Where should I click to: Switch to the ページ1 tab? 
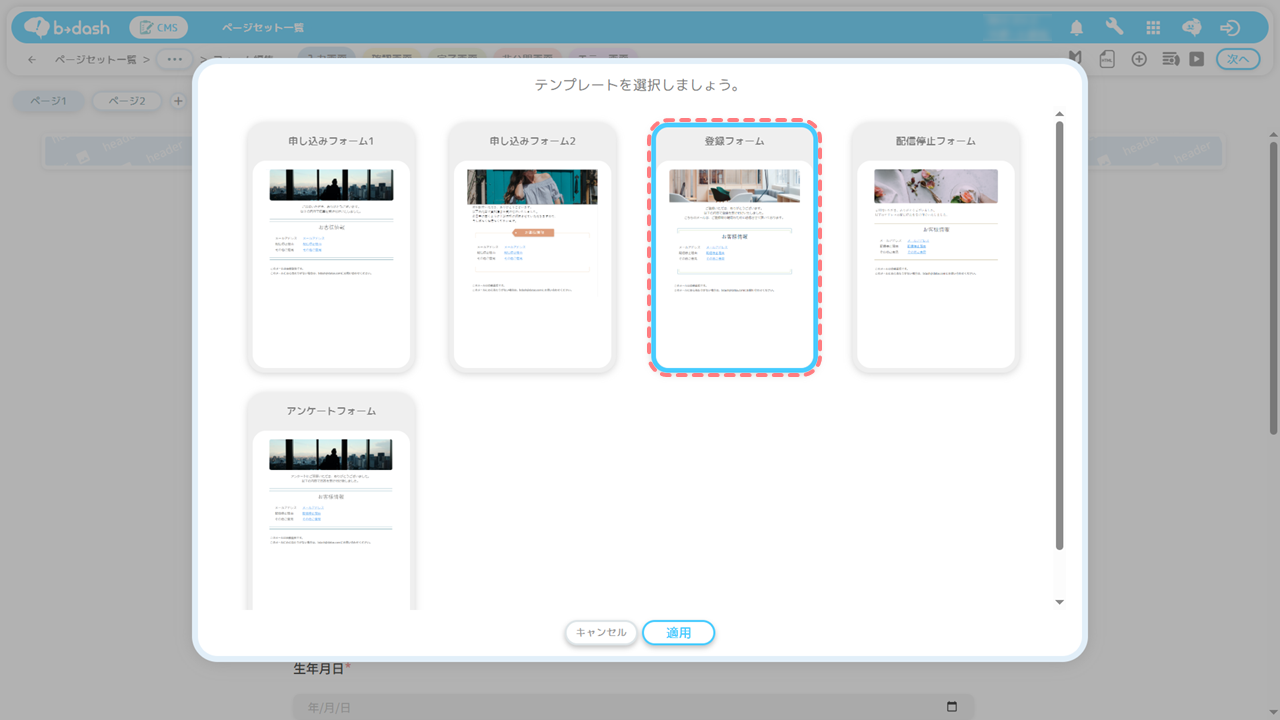[x=48, y=101]
